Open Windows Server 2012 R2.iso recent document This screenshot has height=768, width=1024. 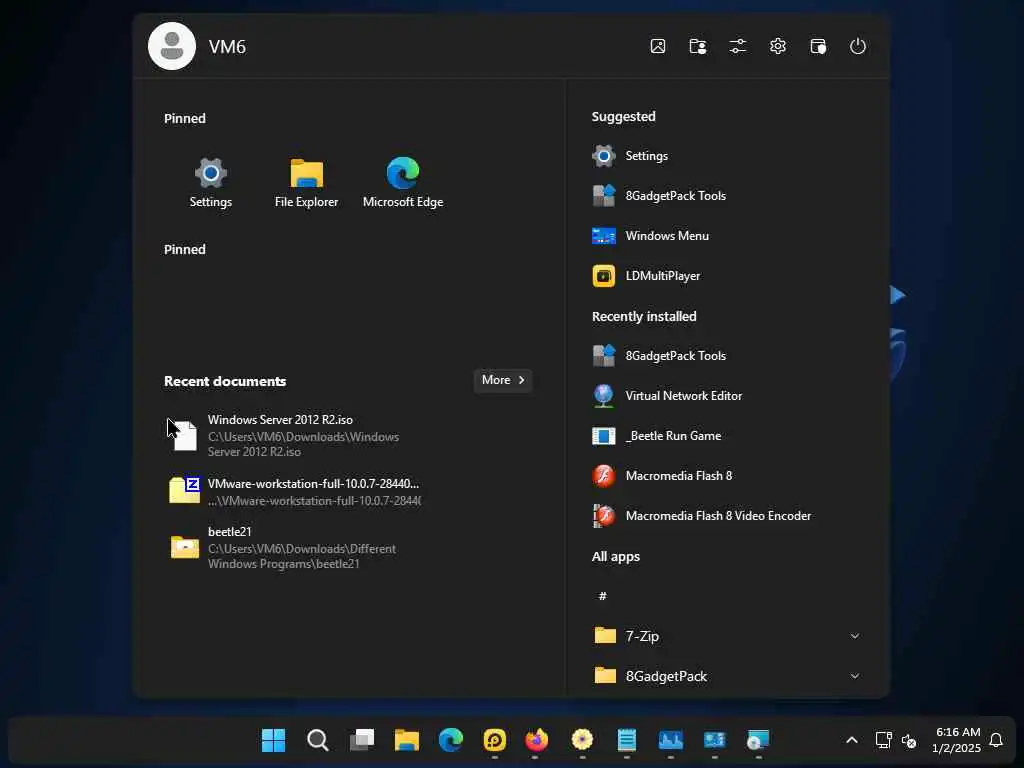click(x=294, y=435)
